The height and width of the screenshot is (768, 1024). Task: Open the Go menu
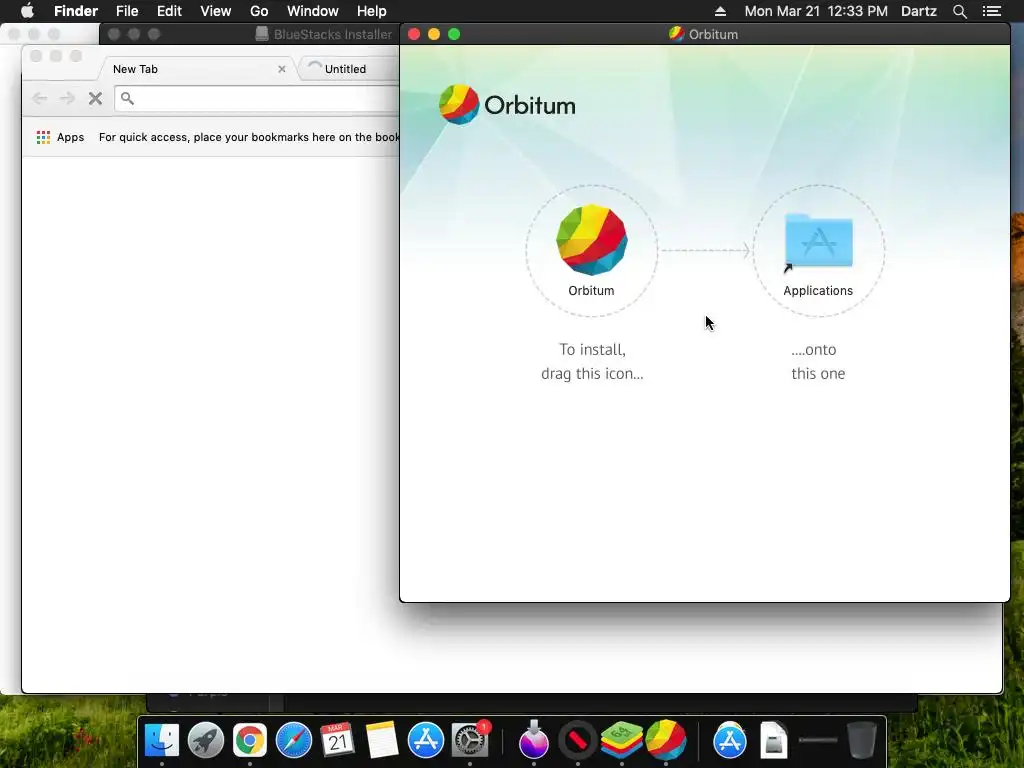(259, 11)
